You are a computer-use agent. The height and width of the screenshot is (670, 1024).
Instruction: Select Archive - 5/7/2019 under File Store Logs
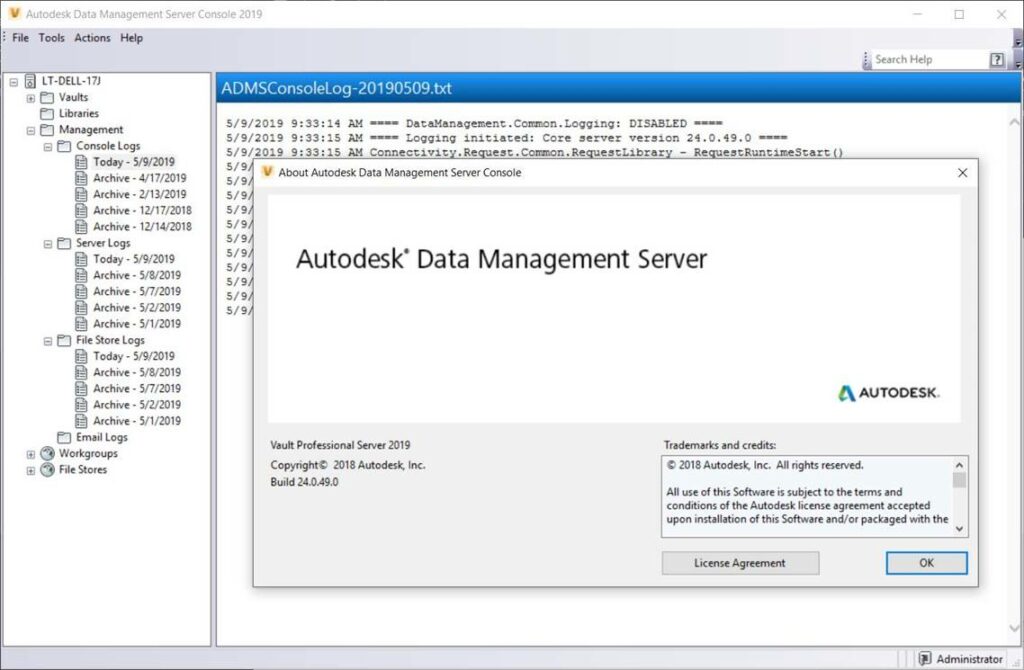(136, 389)
